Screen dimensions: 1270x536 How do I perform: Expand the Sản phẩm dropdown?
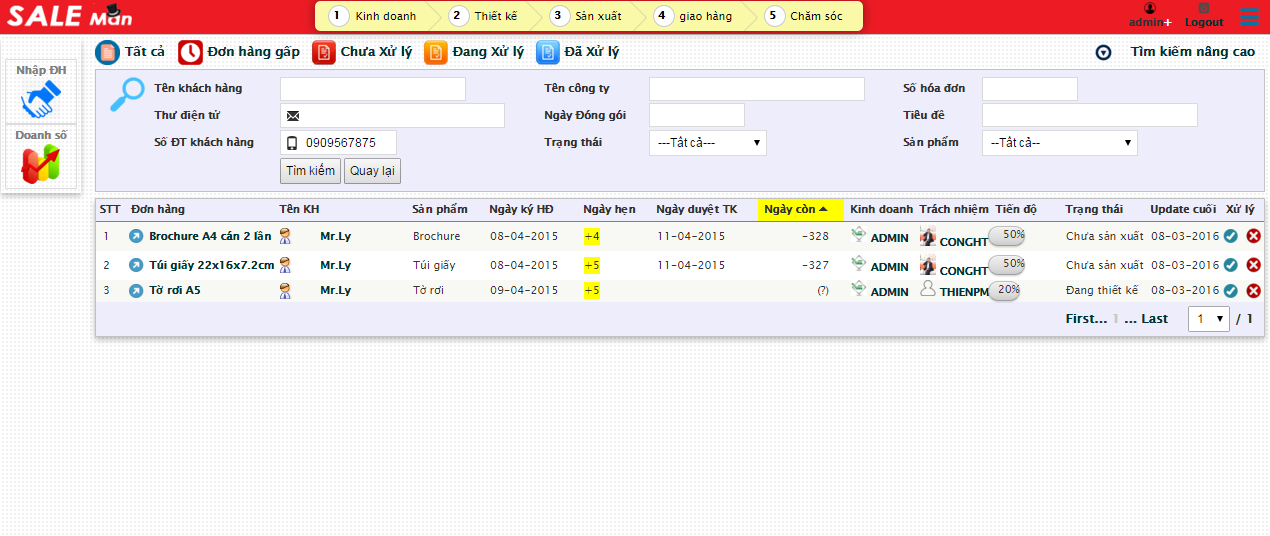1059,143
